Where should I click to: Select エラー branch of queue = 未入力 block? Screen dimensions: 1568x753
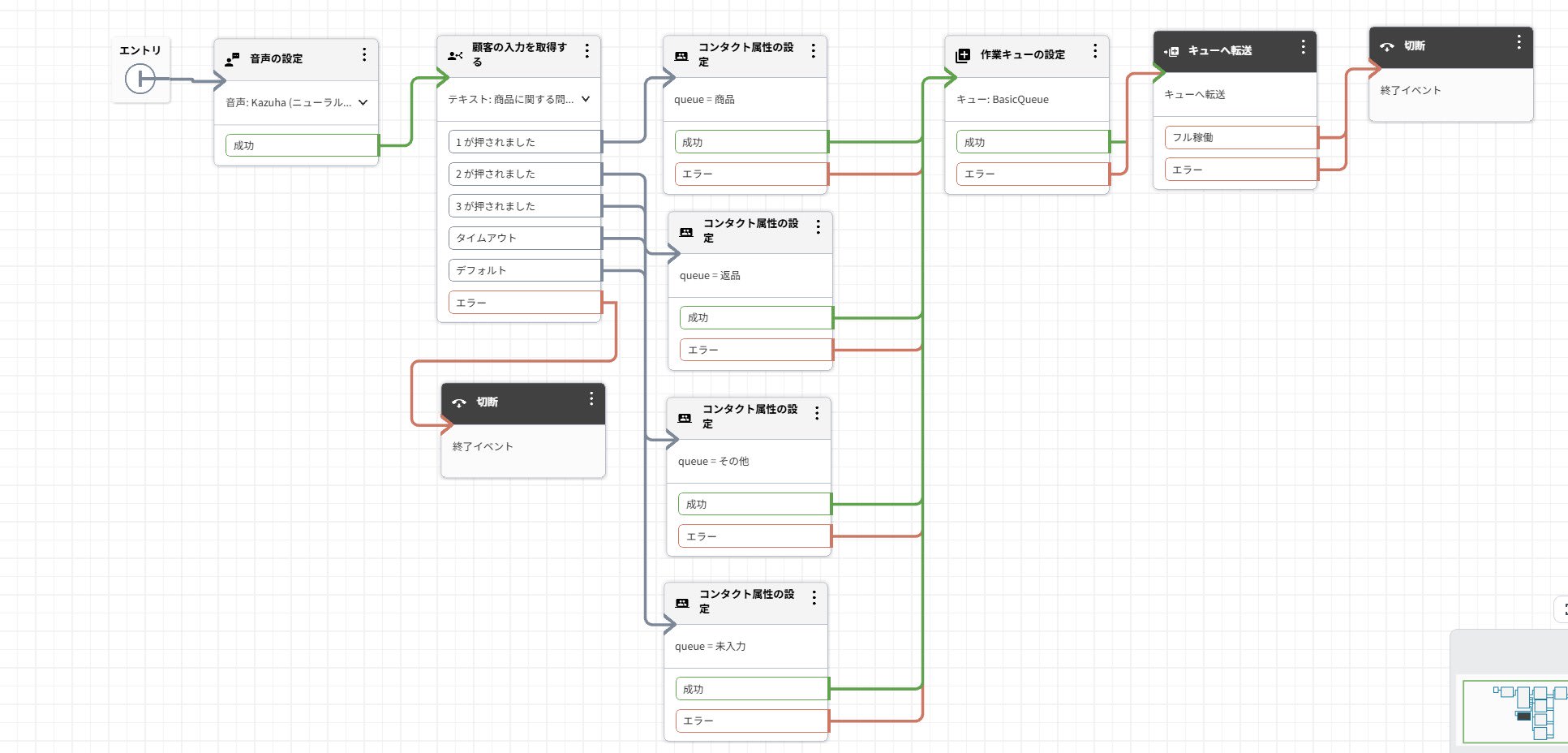click(752, 721)
